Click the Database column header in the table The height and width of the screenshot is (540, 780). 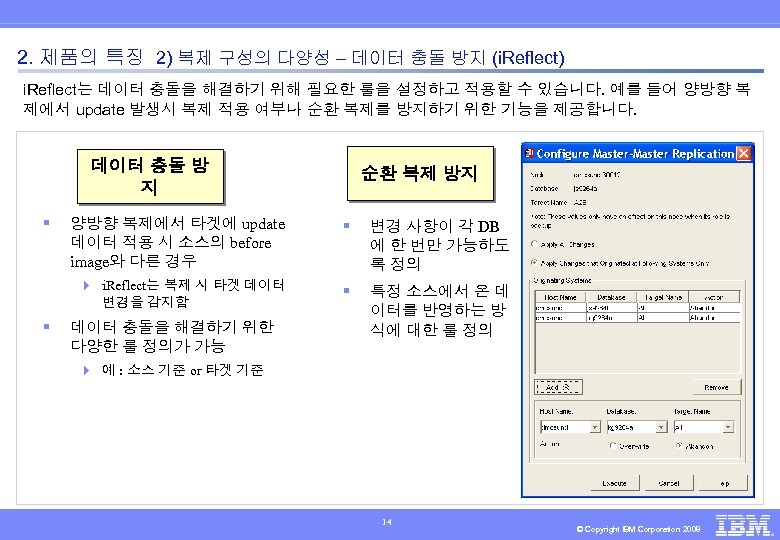[x=611, y=297]
